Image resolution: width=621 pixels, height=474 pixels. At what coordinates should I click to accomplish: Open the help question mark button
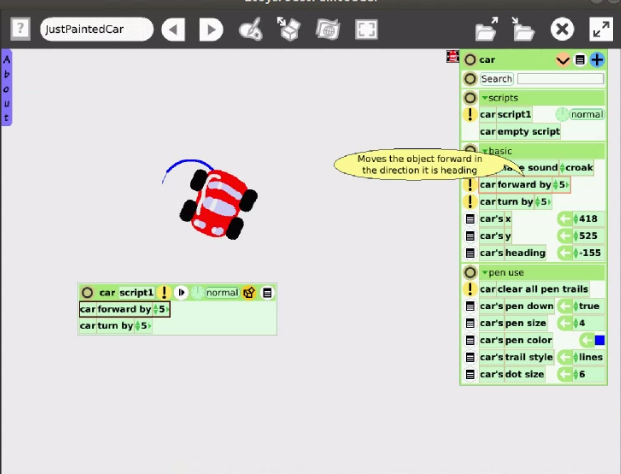[x=20, y=29]
